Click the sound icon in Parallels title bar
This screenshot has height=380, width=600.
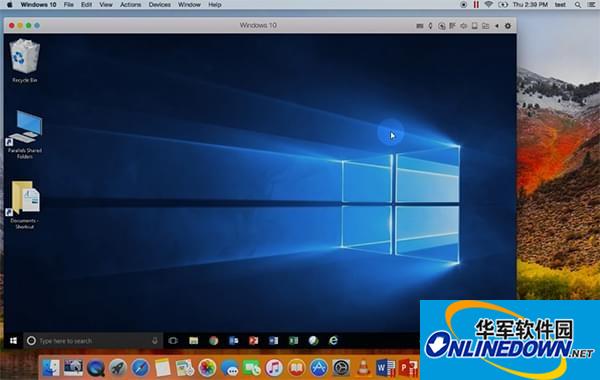pyautogui.click(x=464, y=26)
